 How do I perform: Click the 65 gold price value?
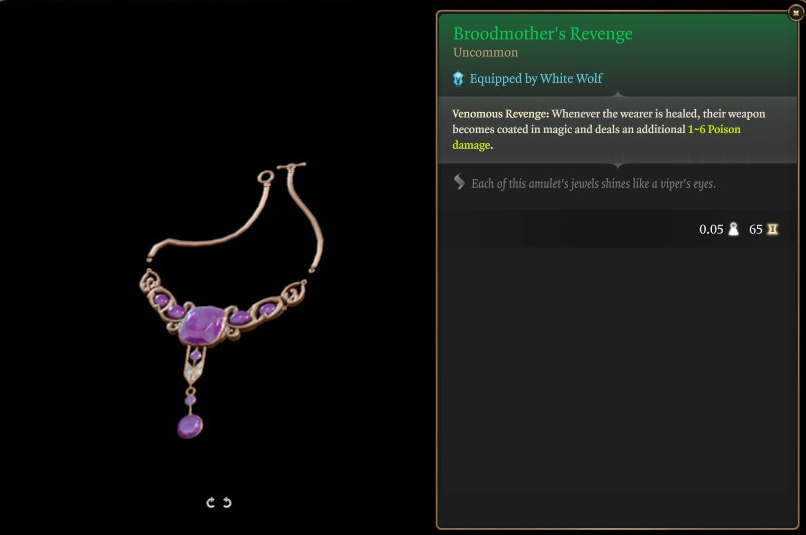(756, 229)
